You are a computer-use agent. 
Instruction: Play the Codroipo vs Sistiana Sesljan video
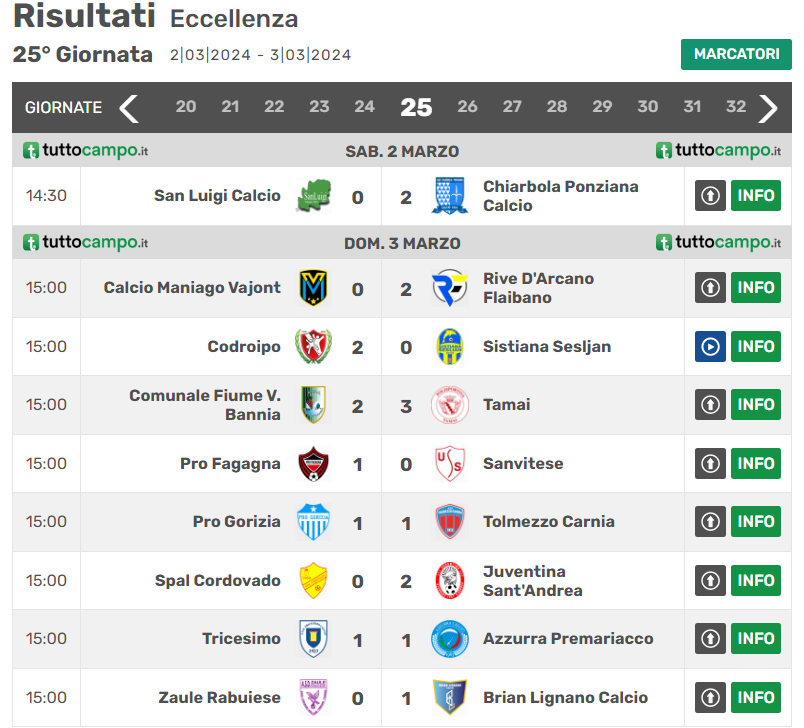pos(710,347)
